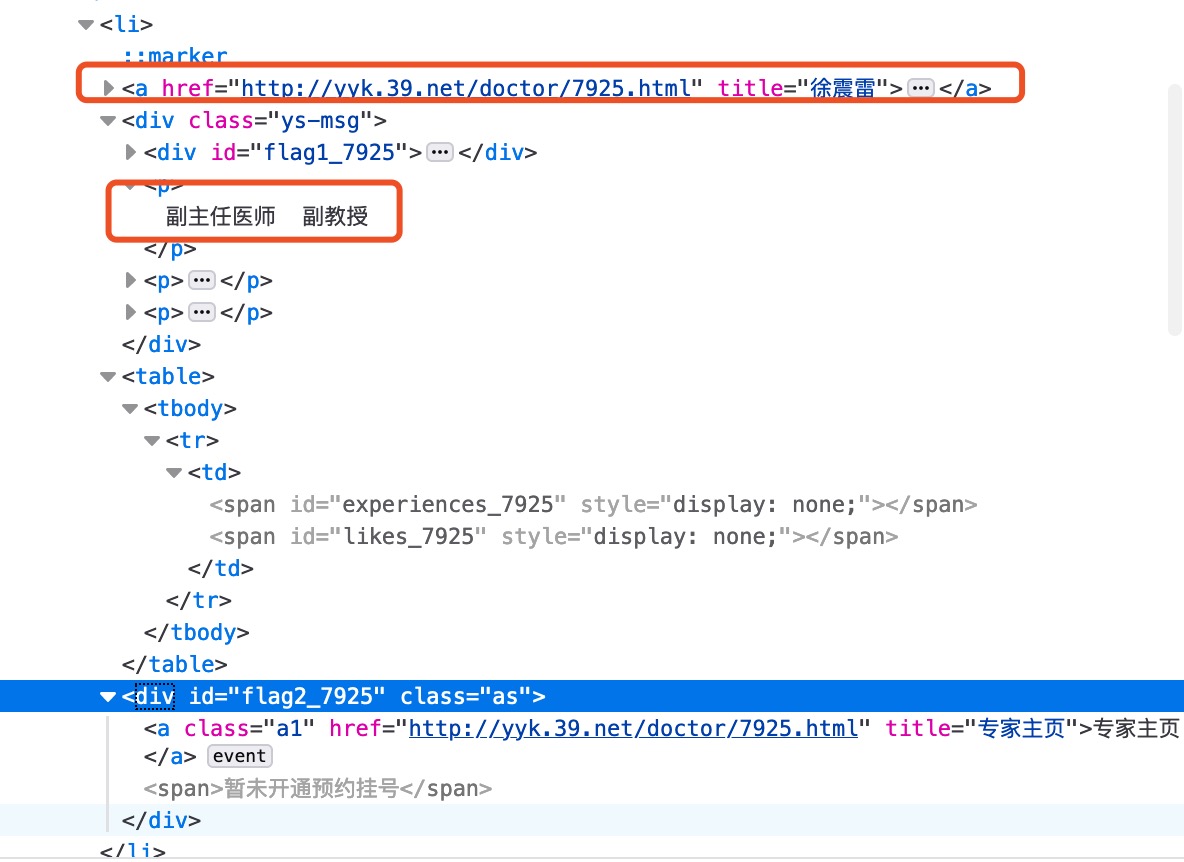This screenshot has height=862, width=1184.
Task: Select the ::marker pseudo-element row
Action: [175, 57]
